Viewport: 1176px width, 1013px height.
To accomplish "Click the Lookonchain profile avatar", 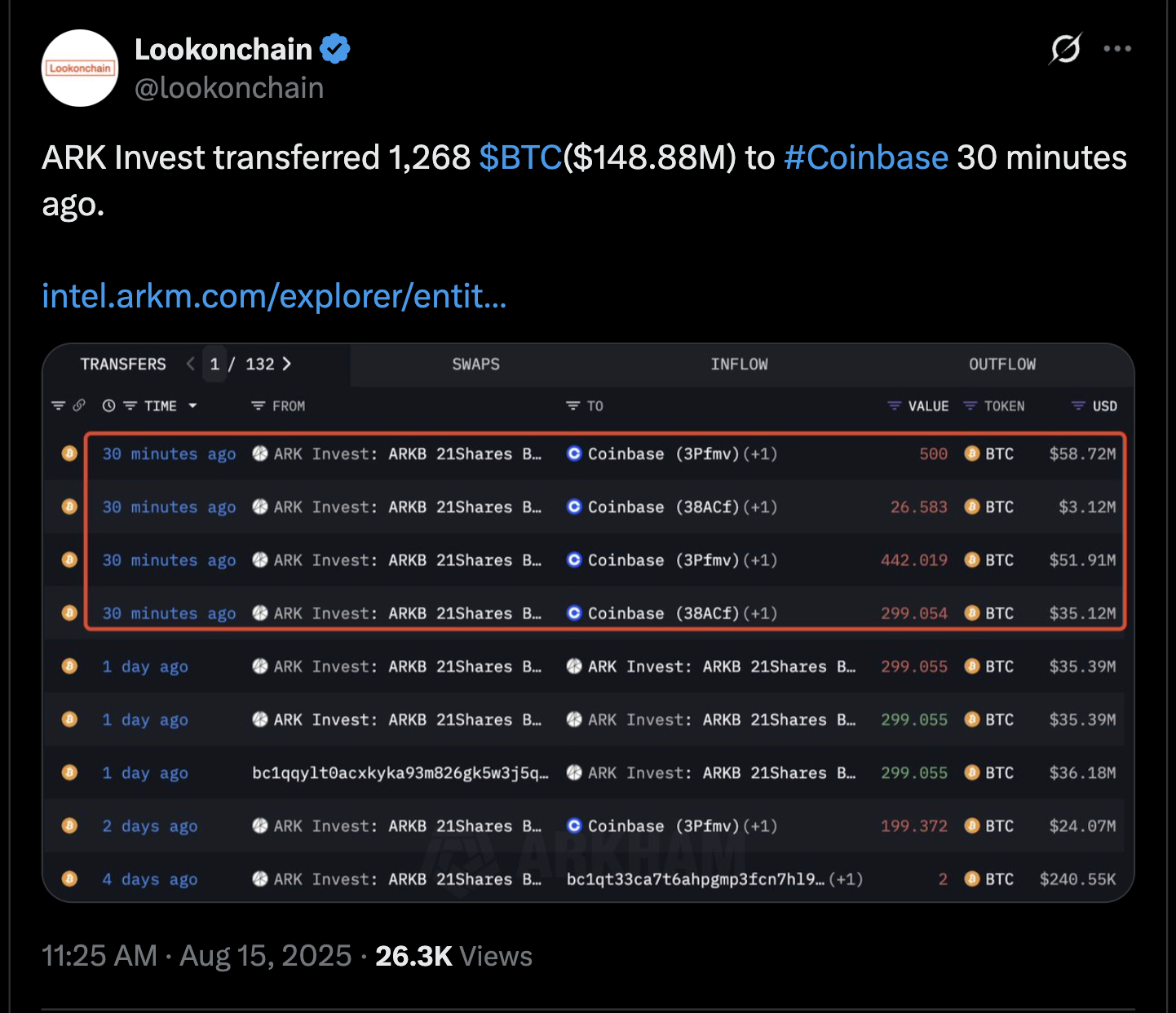I will point(80,69).
